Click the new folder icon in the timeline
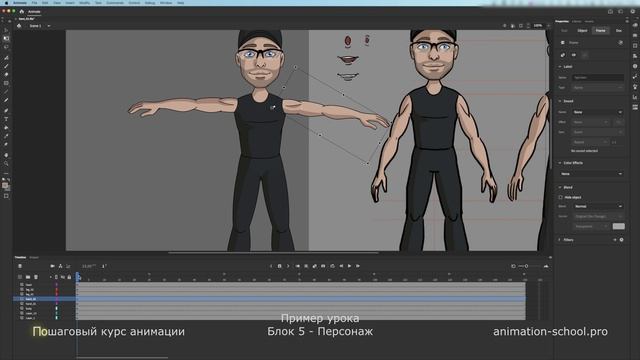640x360 pixels. pyautogui.click(x=28, y=277)
